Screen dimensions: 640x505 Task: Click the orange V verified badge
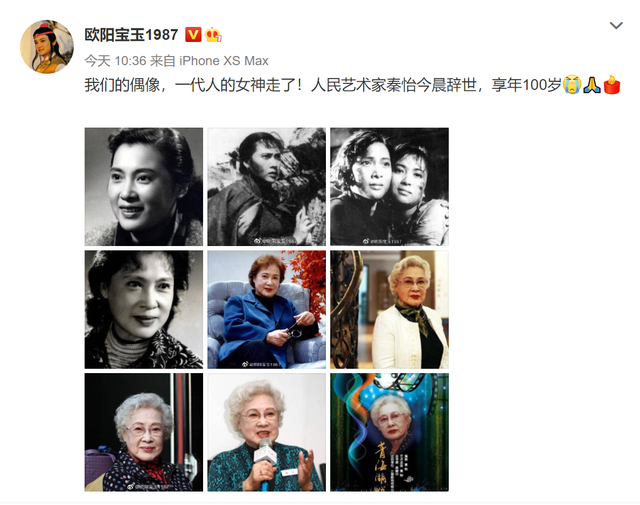(193, 35)
